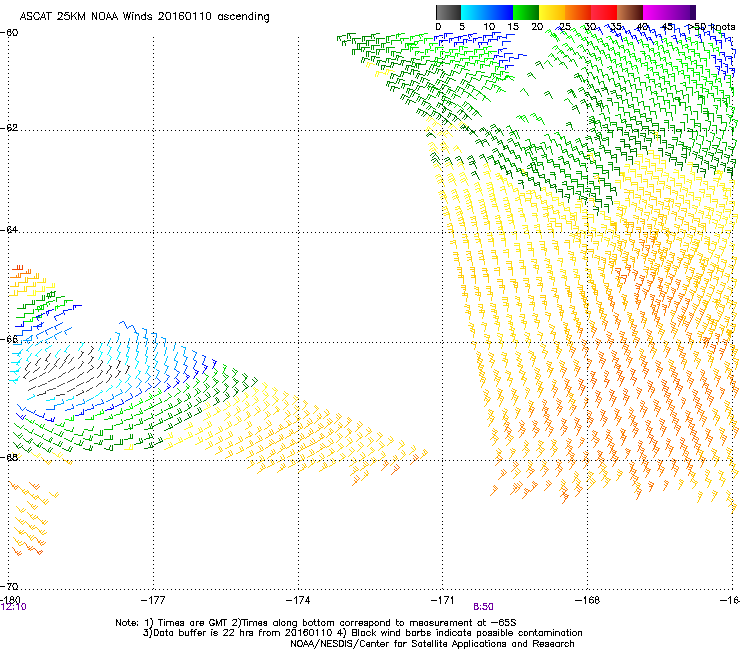Click the longitude label "-168"

pos(588,599)
